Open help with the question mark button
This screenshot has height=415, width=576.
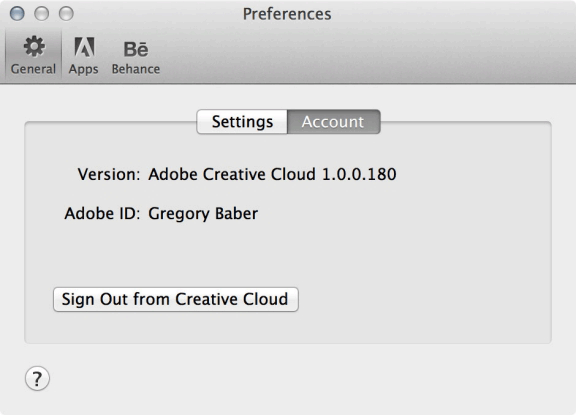tap(37, 378)
